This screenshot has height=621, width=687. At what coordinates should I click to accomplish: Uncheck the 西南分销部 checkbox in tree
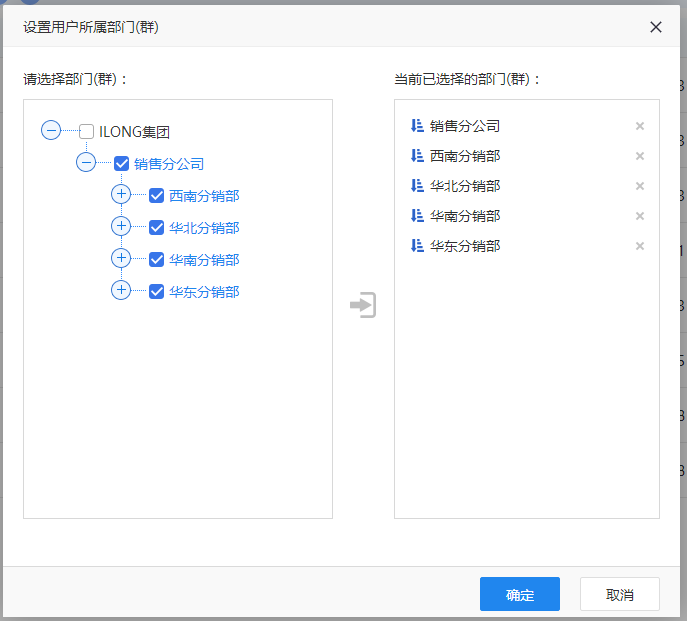[x=156, y=196]
